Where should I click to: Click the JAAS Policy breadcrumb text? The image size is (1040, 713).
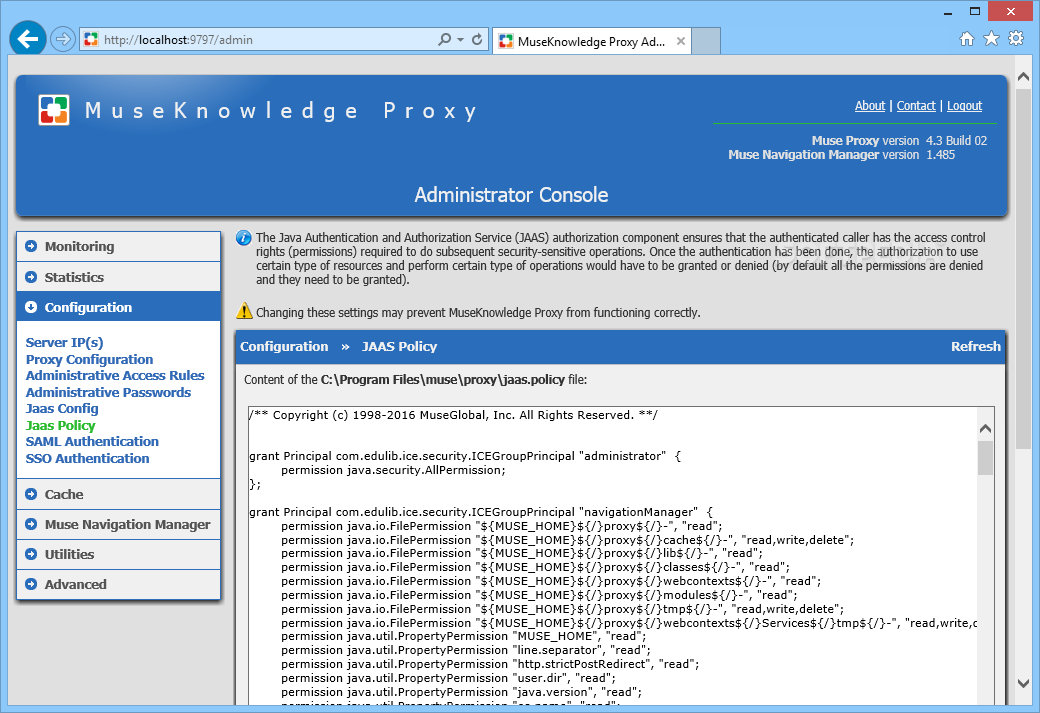399,346
